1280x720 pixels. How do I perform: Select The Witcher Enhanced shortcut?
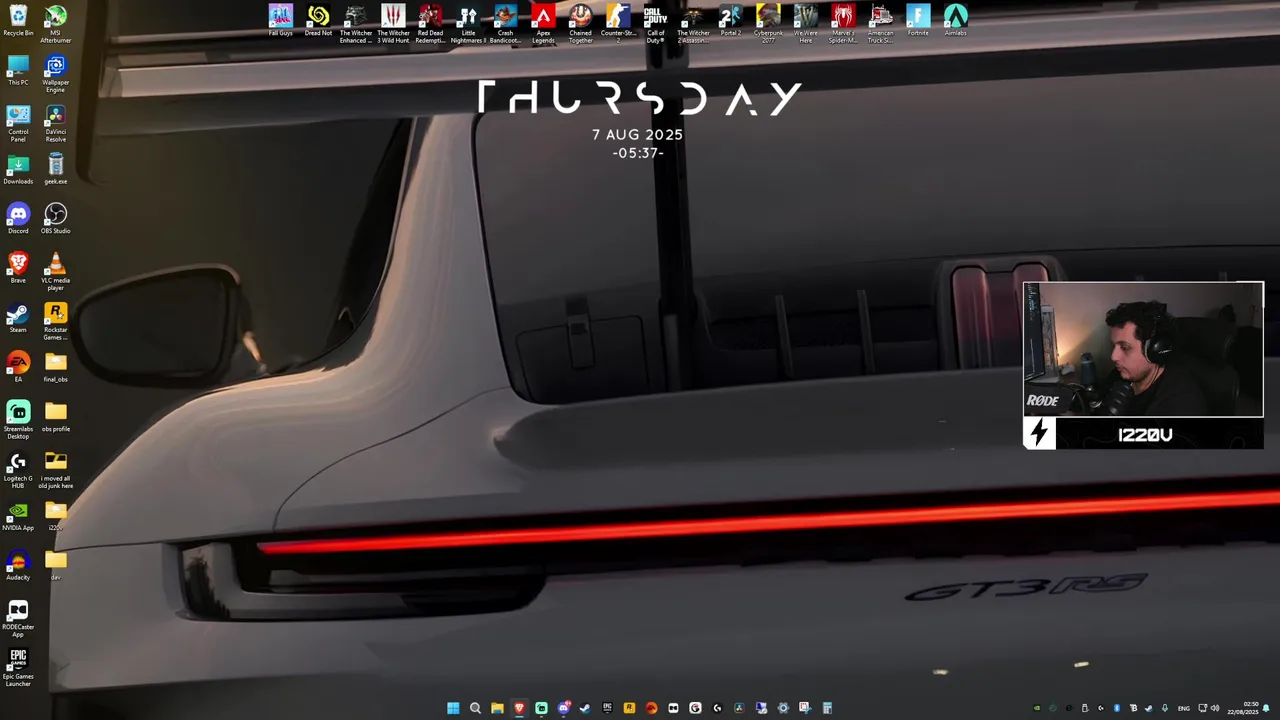click(x=355, y=24)
